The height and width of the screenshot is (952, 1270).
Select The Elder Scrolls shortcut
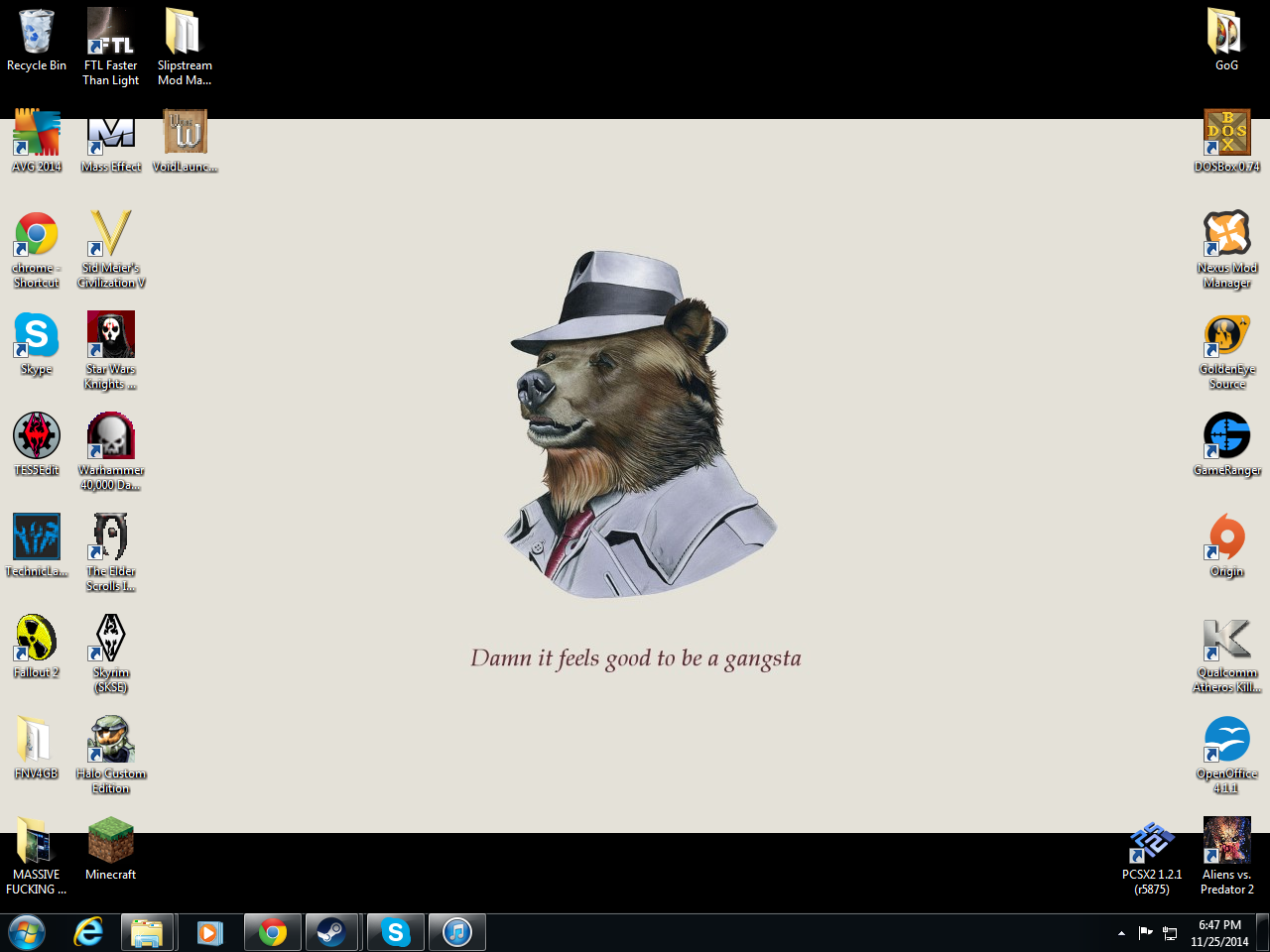pos(111,553)
